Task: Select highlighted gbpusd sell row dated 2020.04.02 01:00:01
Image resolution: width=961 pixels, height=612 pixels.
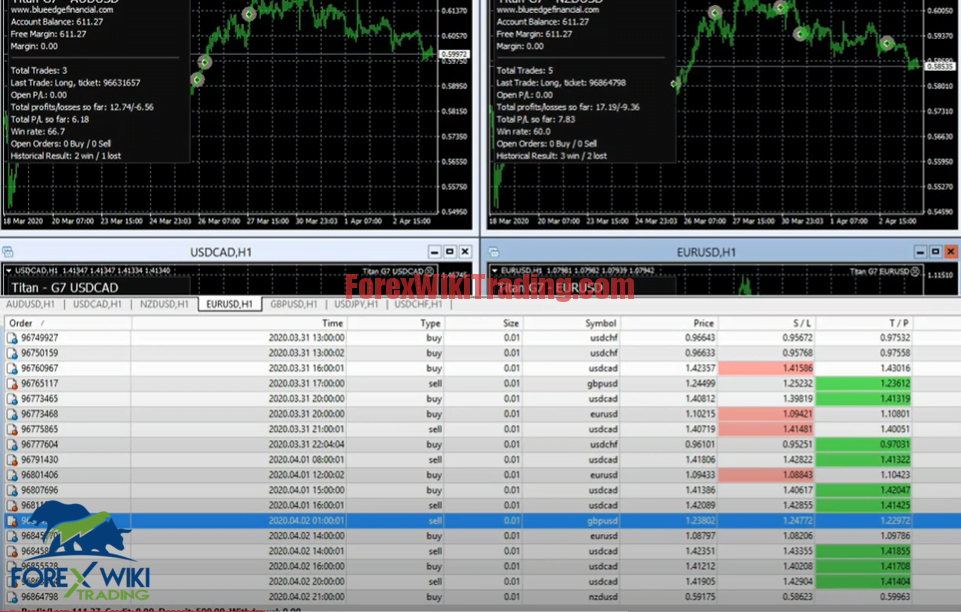Action: [480, 521]
